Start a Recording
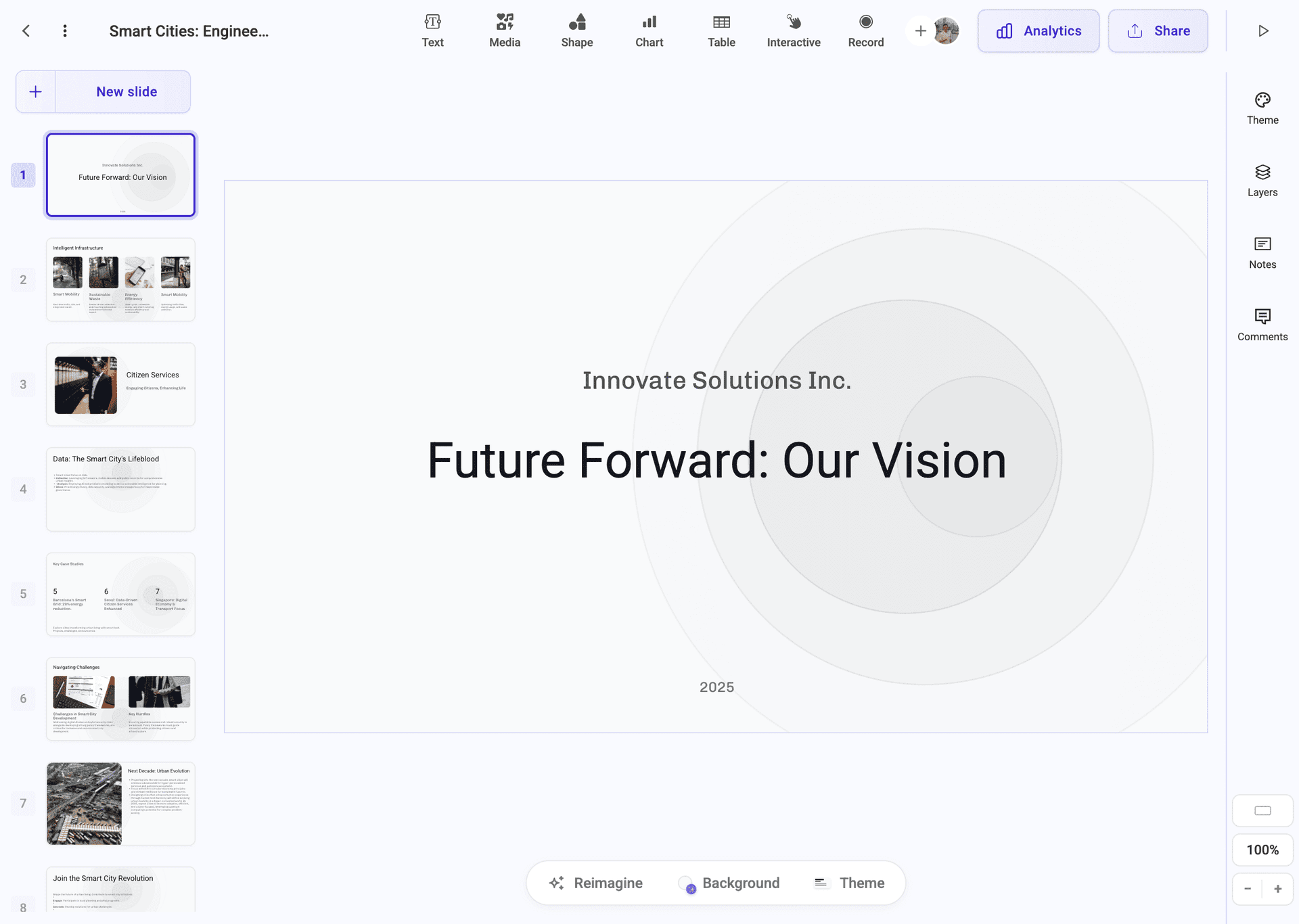 click(x=866, y=30)
